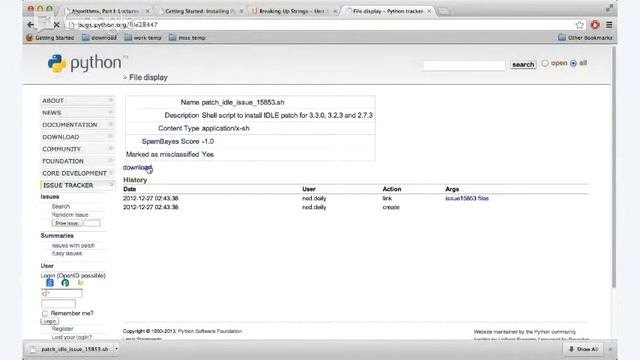
Task: Click the ned.deily user in link row
Action: pyautogui.click(x=314, y=198)
